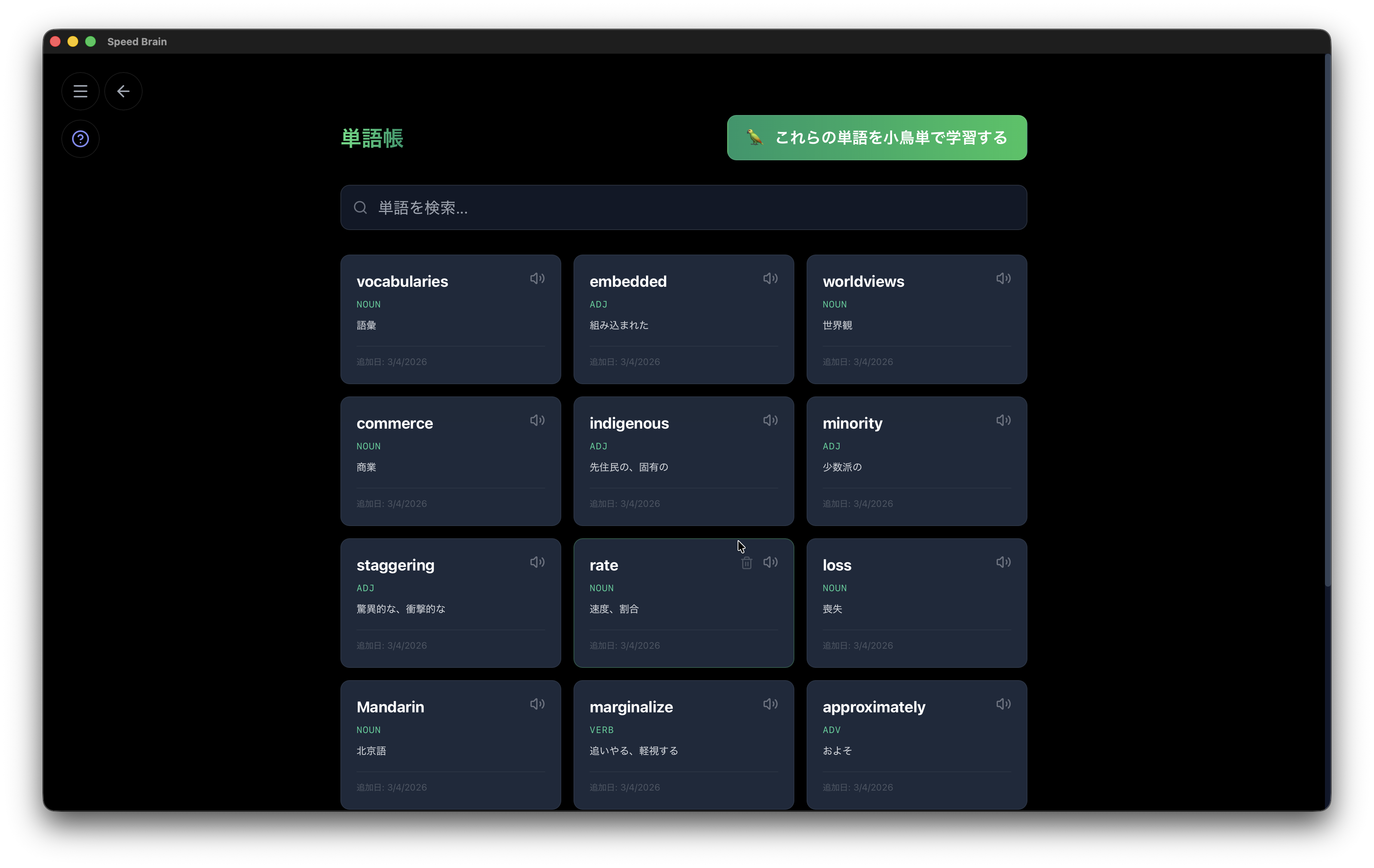1374x868 pixels.
Task: Click the back arrow button
Action: click(x=123, y=91)
